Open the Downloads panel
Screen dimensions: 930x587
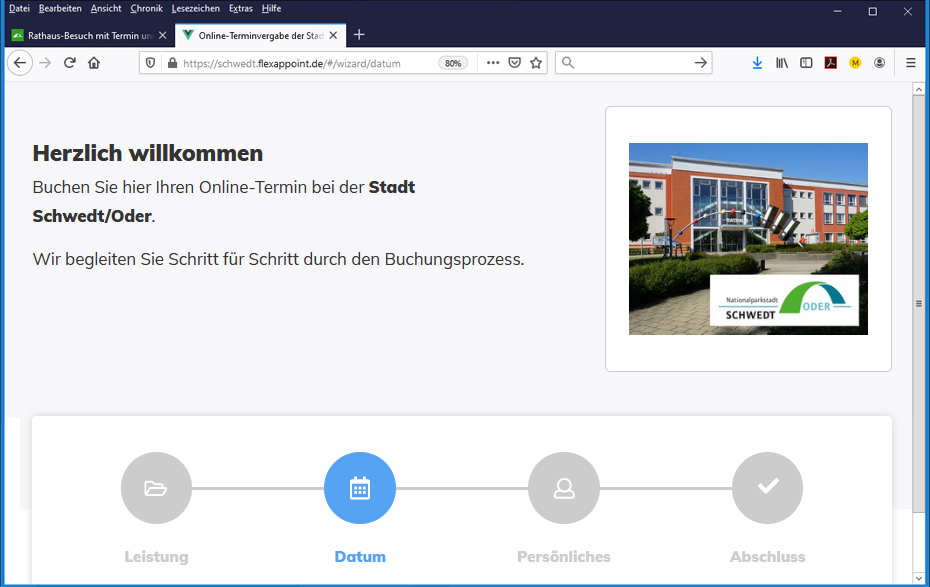(757, 62)
